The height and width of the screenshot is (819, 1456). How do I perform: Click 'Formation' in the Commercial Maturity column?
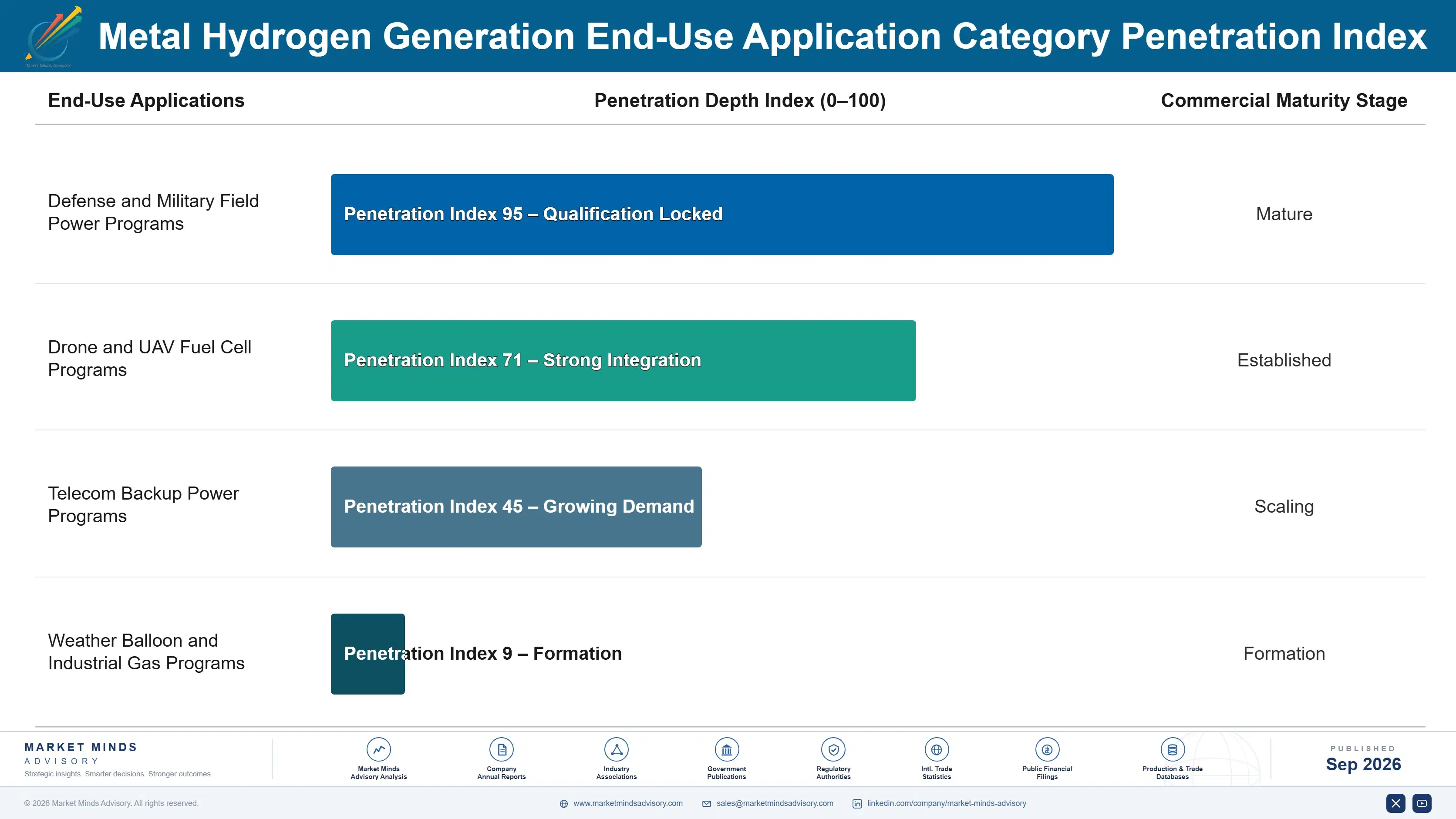(x=1284, y=654)
